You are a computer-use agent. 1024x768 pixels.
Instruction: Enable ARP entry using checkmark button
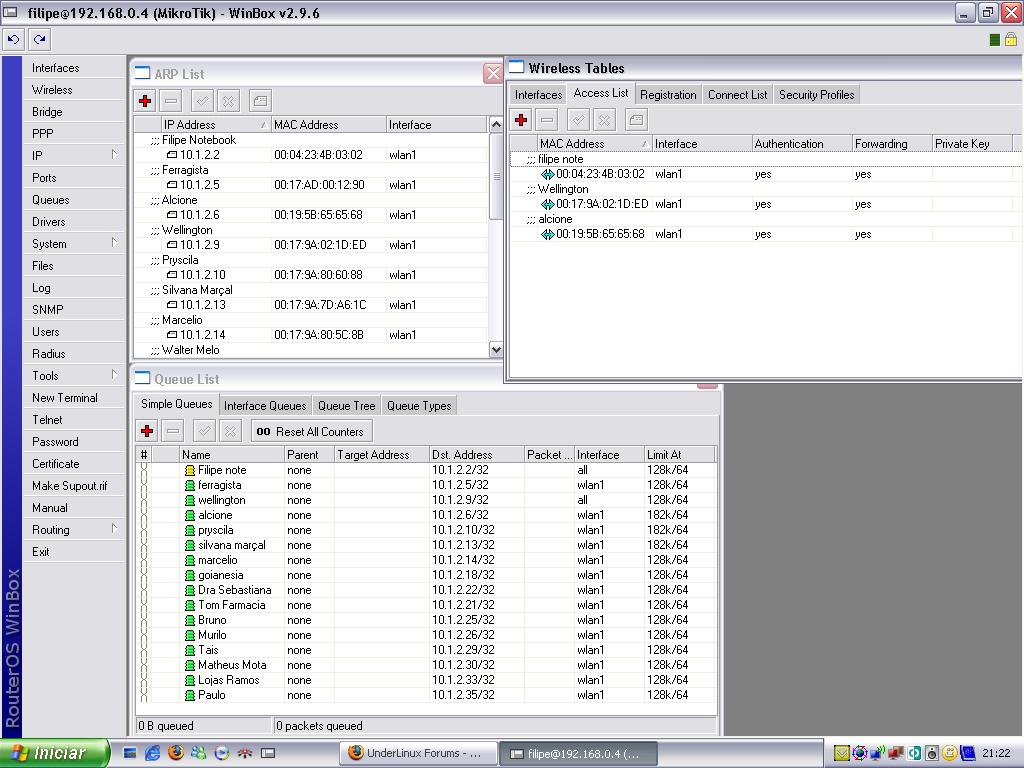click(x=202, y=101)
